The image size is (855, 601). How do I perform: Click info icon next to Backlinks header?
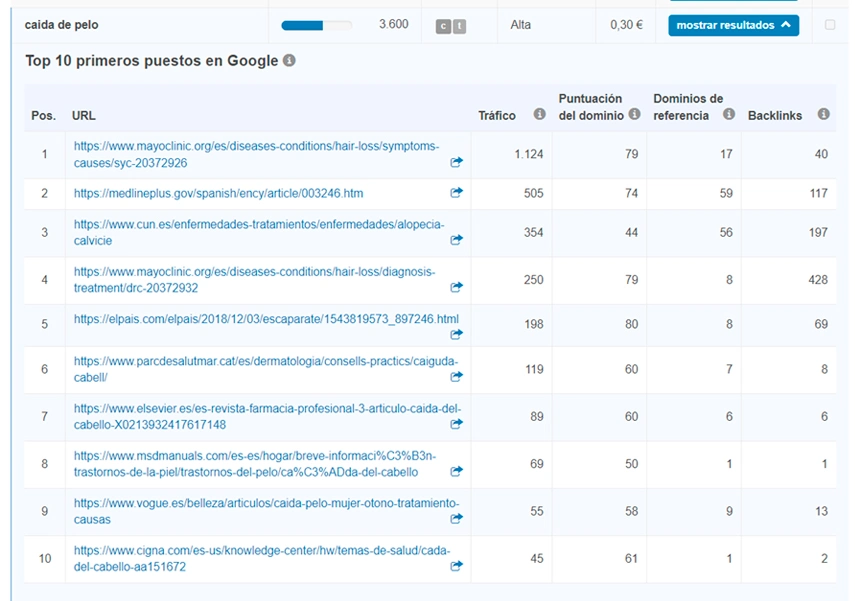[823, 114]
